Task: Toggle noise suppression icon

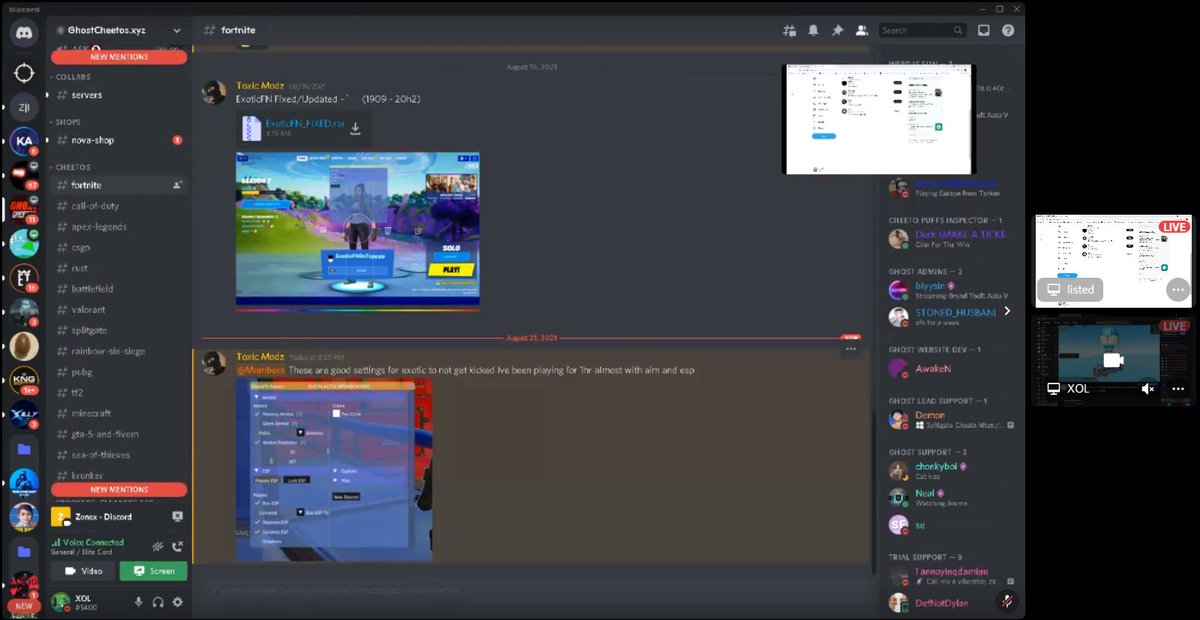Action: pyautogui.click(x=158, y=546)
